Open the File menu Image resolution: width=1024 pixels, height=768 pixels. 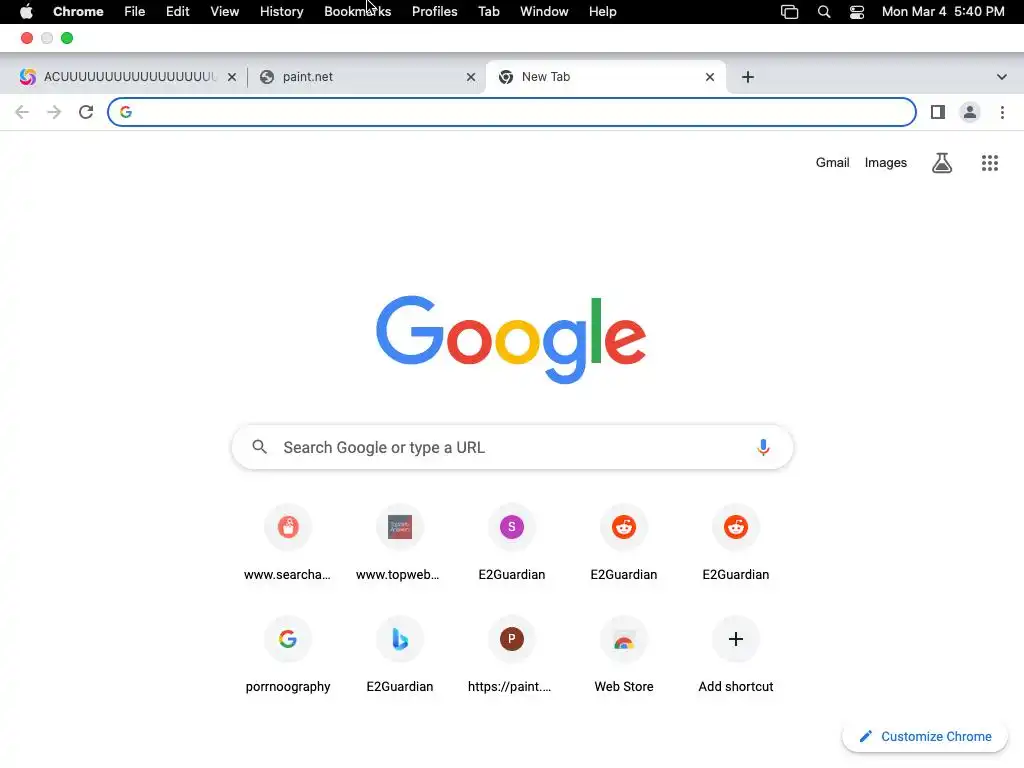tap(135, 12)
